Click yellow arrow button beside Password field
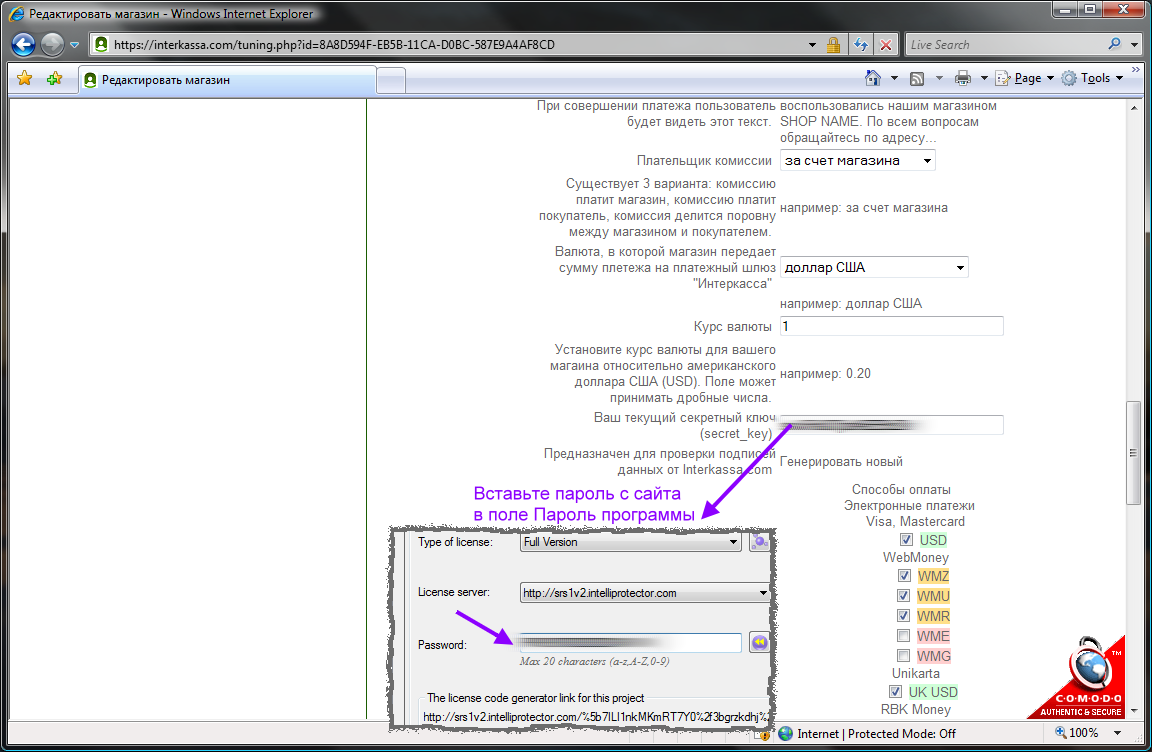Screen dimensions: 1152x752 [760, 643]
